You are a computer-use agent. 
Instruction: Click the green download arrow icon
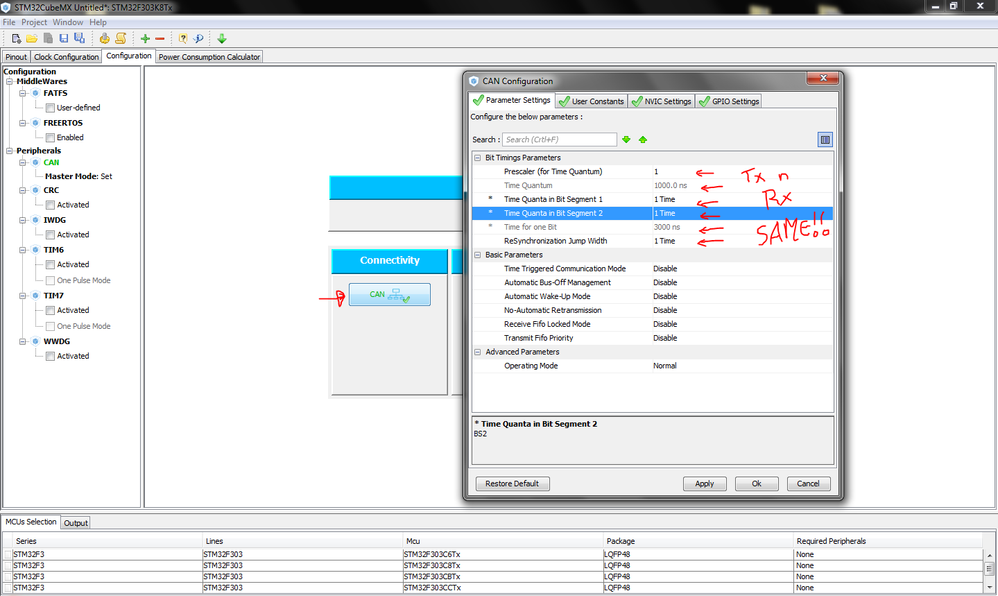click(x=222, y=39)
